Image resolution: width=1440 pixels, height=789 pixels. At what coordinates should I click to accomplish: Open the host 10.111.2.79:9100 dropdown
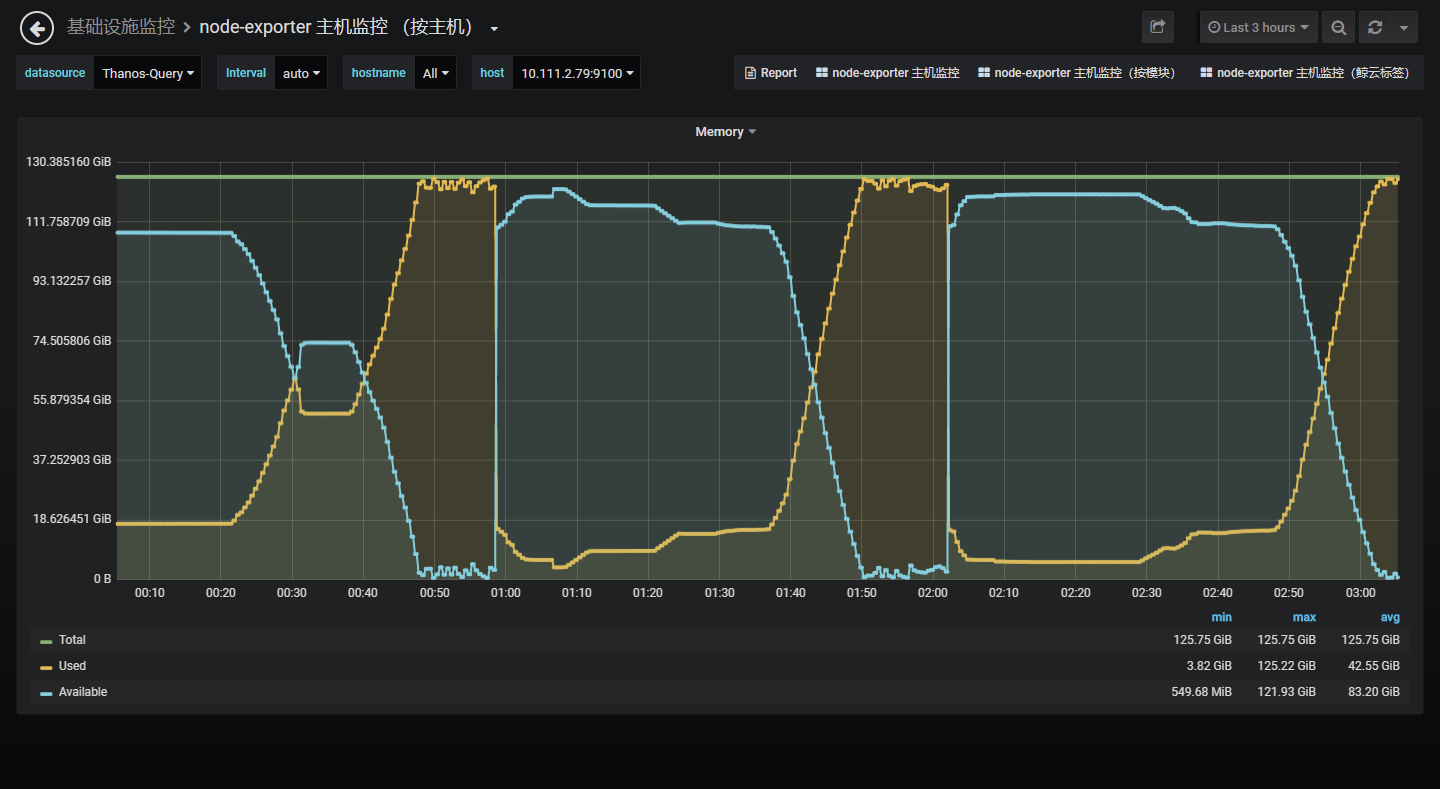[x=576, y=73]
